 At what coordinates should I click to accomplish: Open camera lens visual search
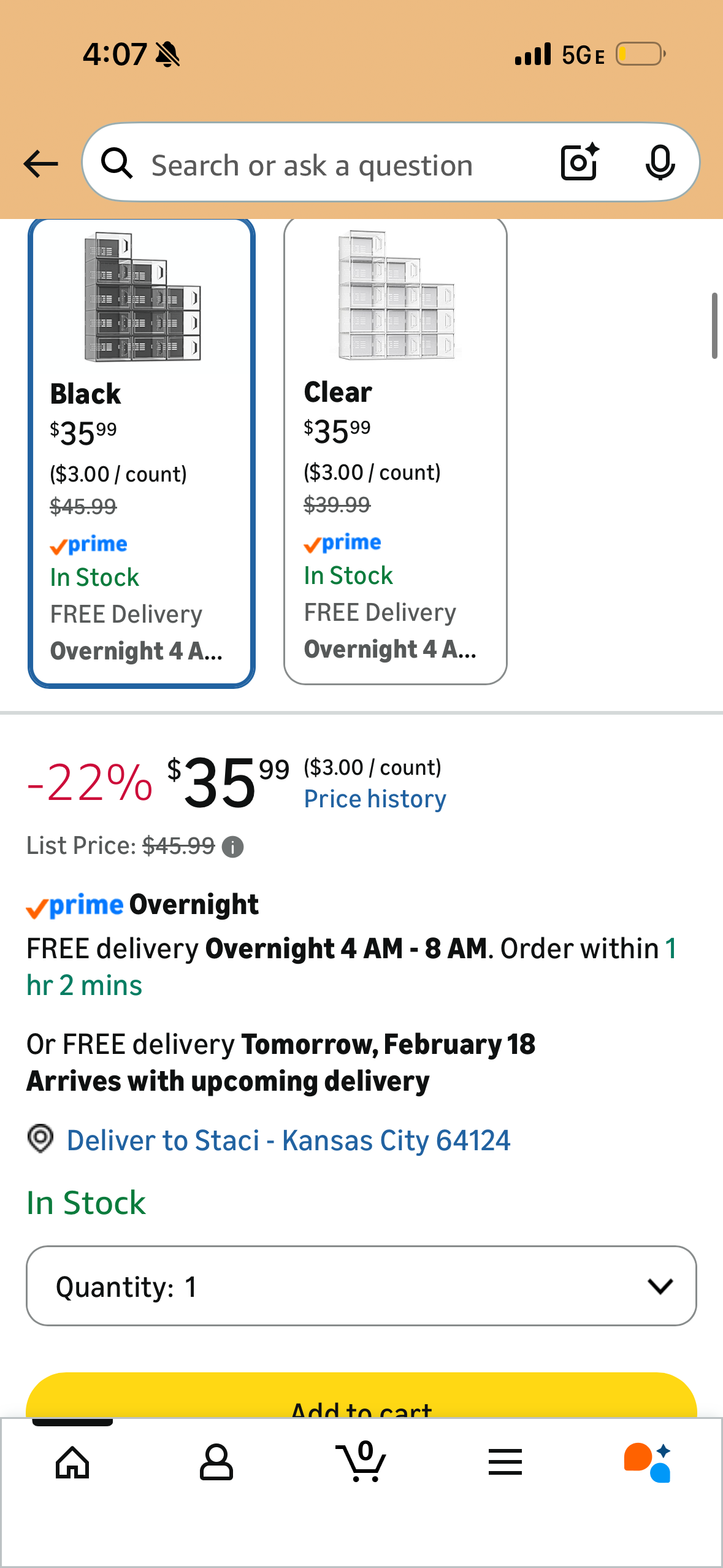pos(579,163)
